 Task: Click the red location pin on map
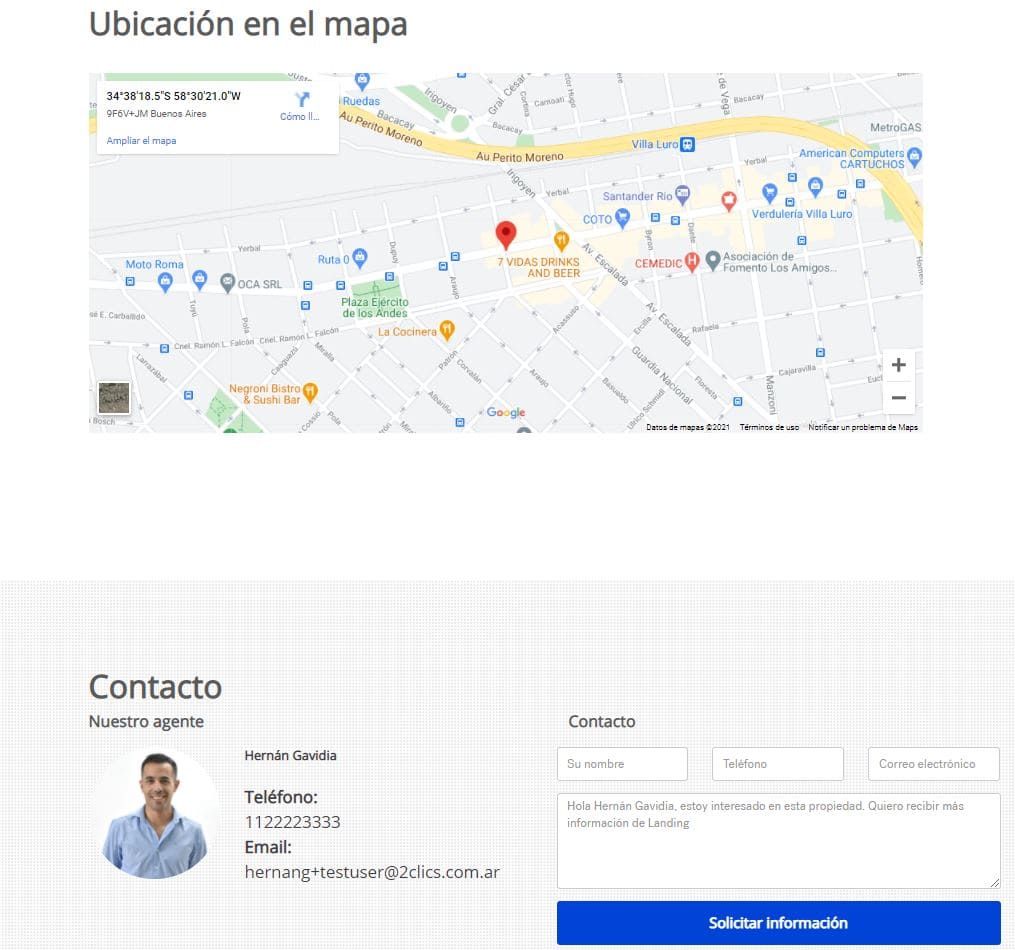506,235
